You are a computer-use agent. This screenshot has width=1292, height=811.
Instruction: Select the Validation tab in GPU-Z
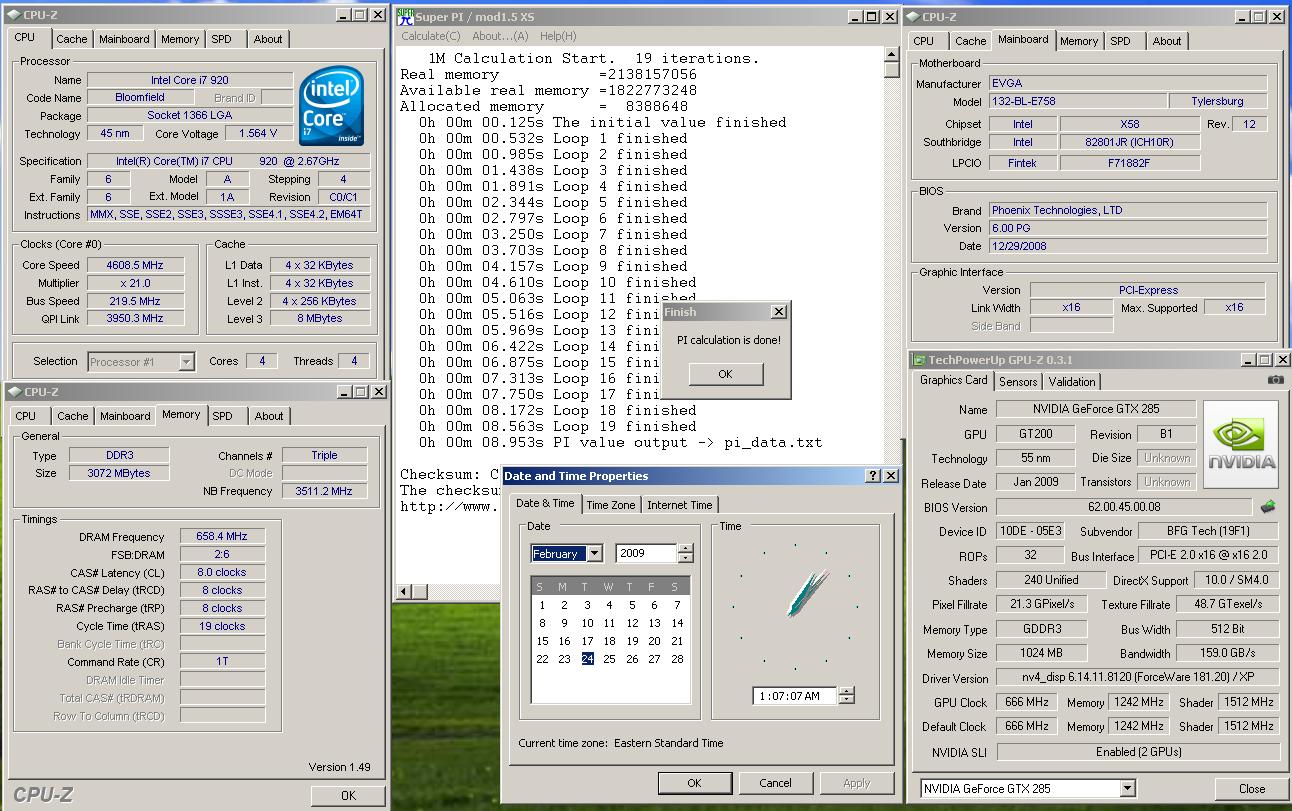click(x=1072, y=381)
